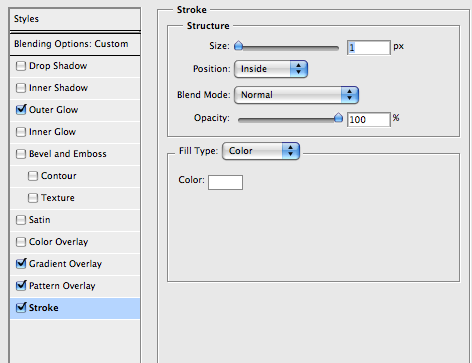Screen dimensions: 472x363
Task: Enable the Color Overlay checkbox
Action: tap(21, 242)
